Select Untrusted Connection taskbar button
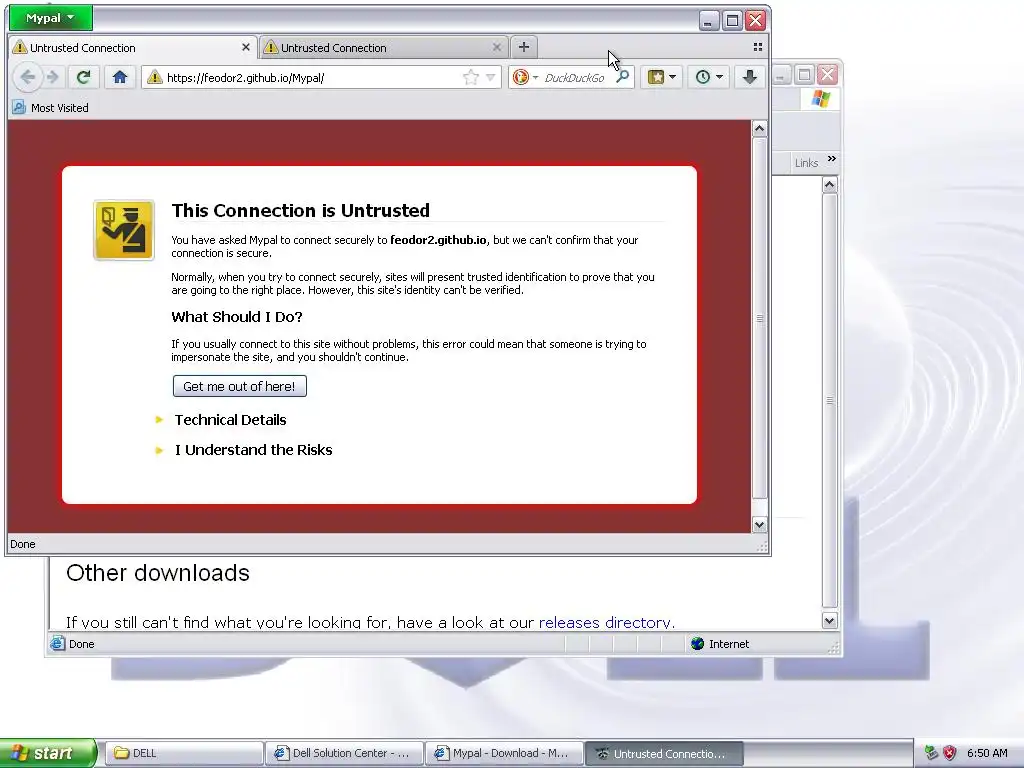 664,753
